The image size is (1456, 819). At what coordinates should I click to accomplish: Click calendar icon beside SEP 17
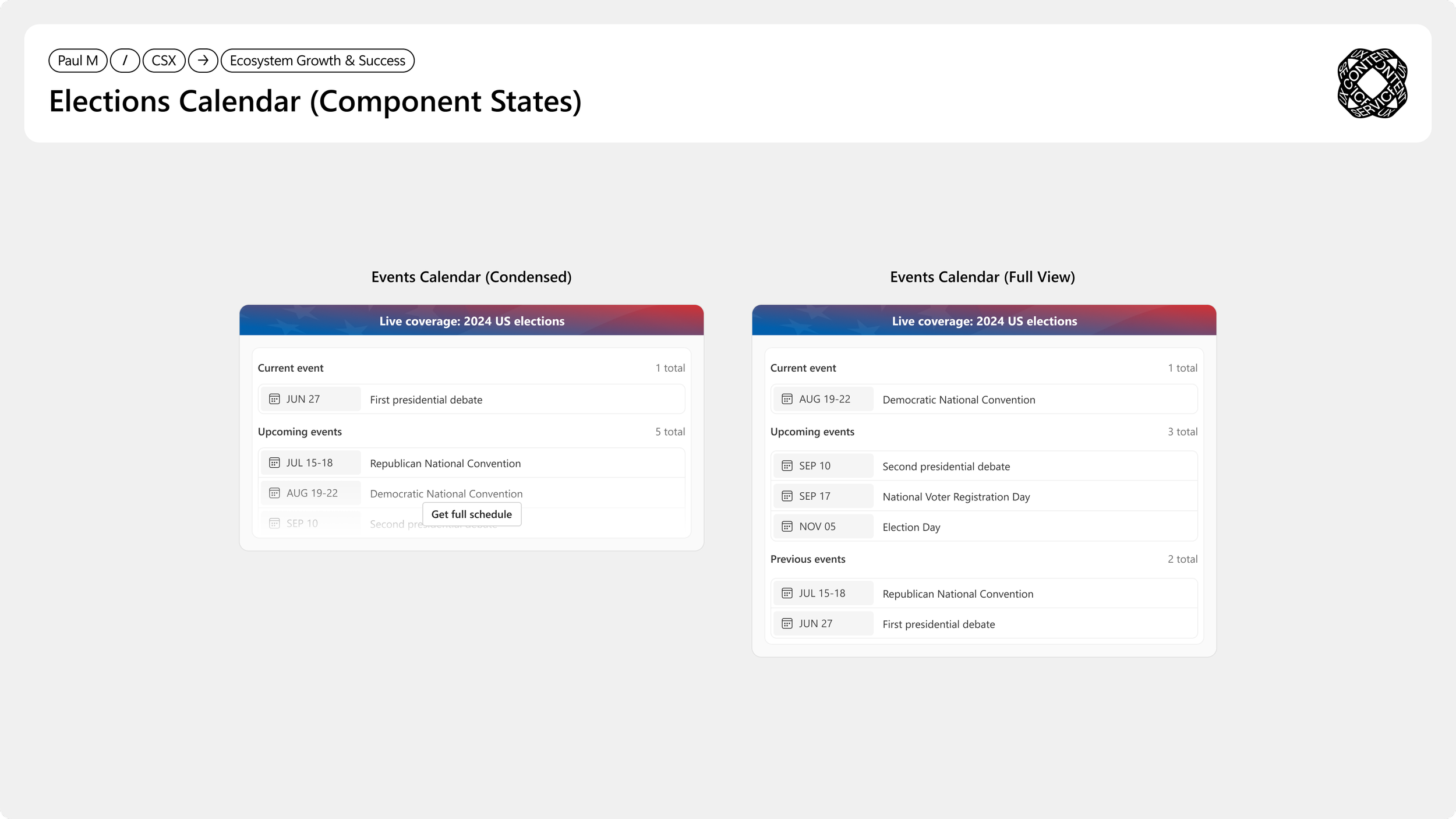click(787, 496)
